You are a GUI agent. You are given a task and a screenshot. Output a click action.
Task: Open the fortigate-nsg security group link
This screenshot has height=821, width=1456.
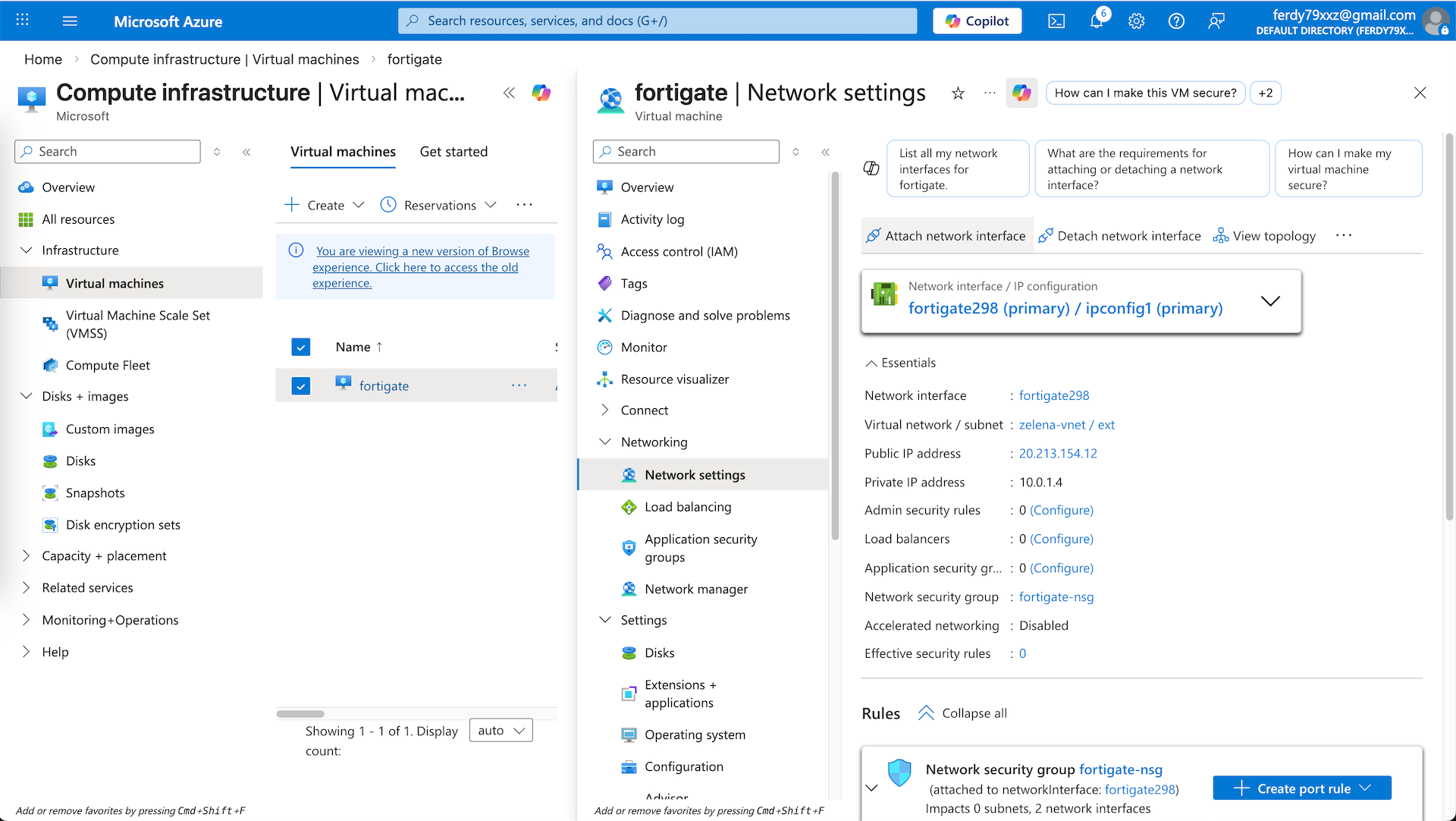point(1056,597)
